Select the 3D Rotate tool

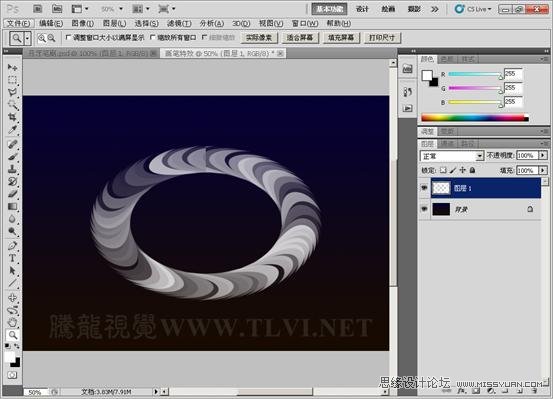pyautogui.click(x=12, y=297)
